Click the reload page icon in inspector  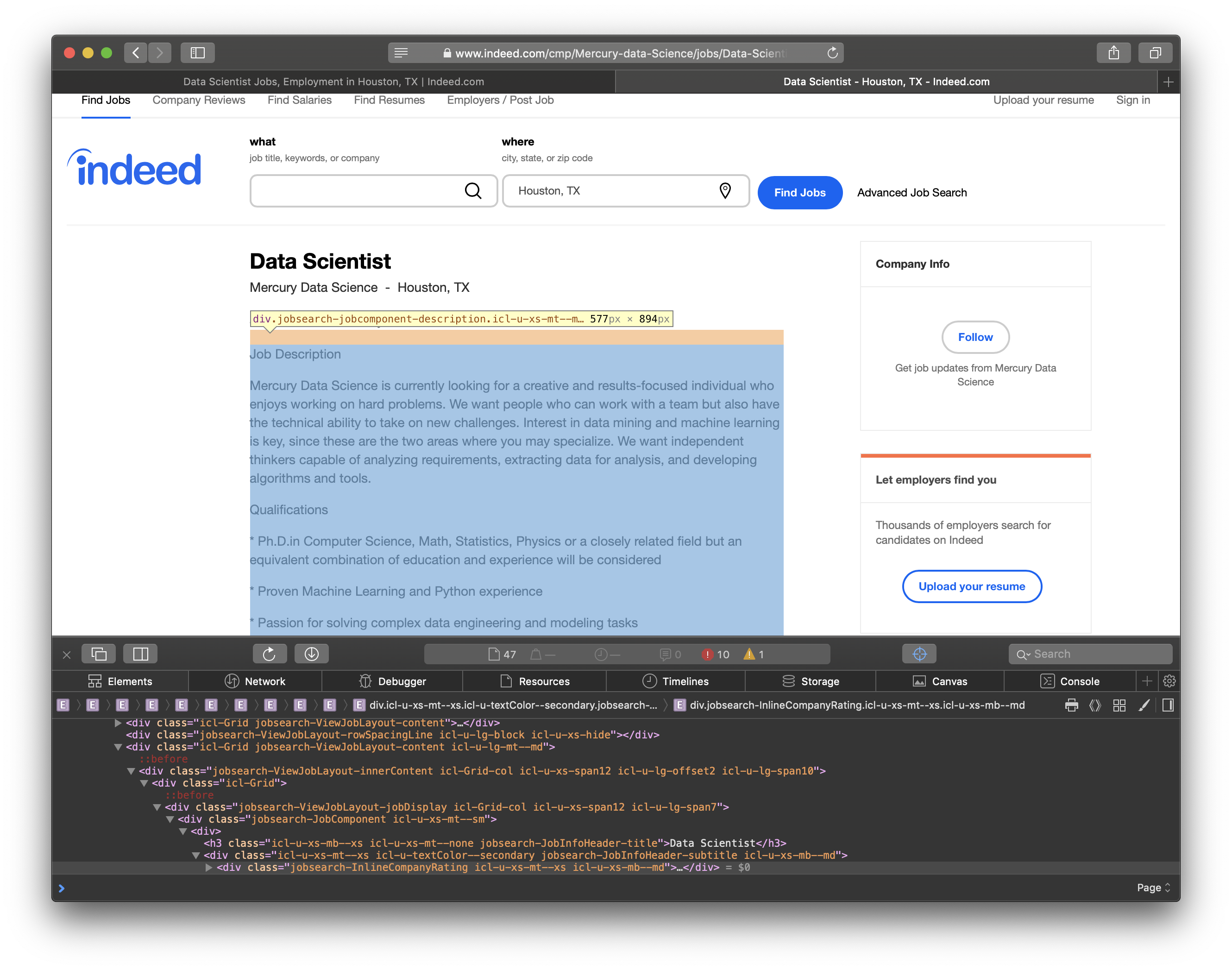tap(269, 654)
